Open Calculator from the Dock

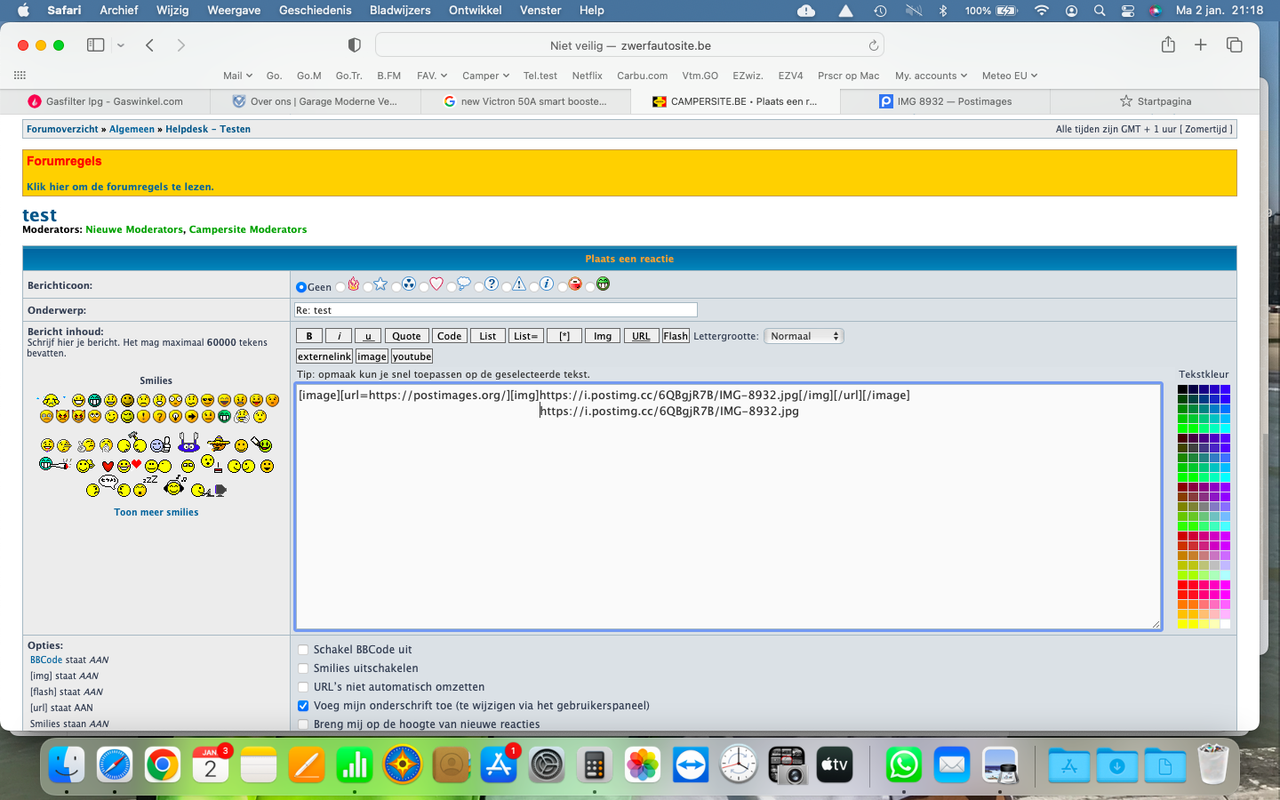pos(595,766)
